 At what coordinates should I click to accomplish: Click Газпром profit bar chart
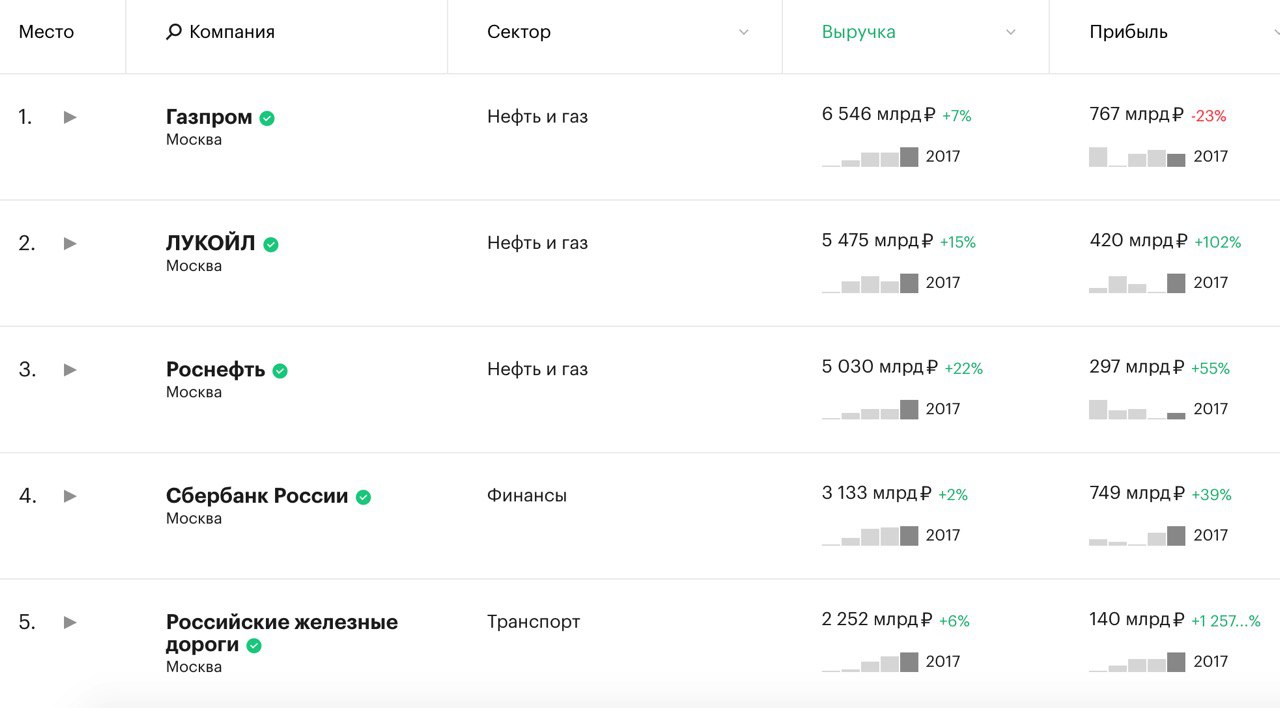[1137, 157]
